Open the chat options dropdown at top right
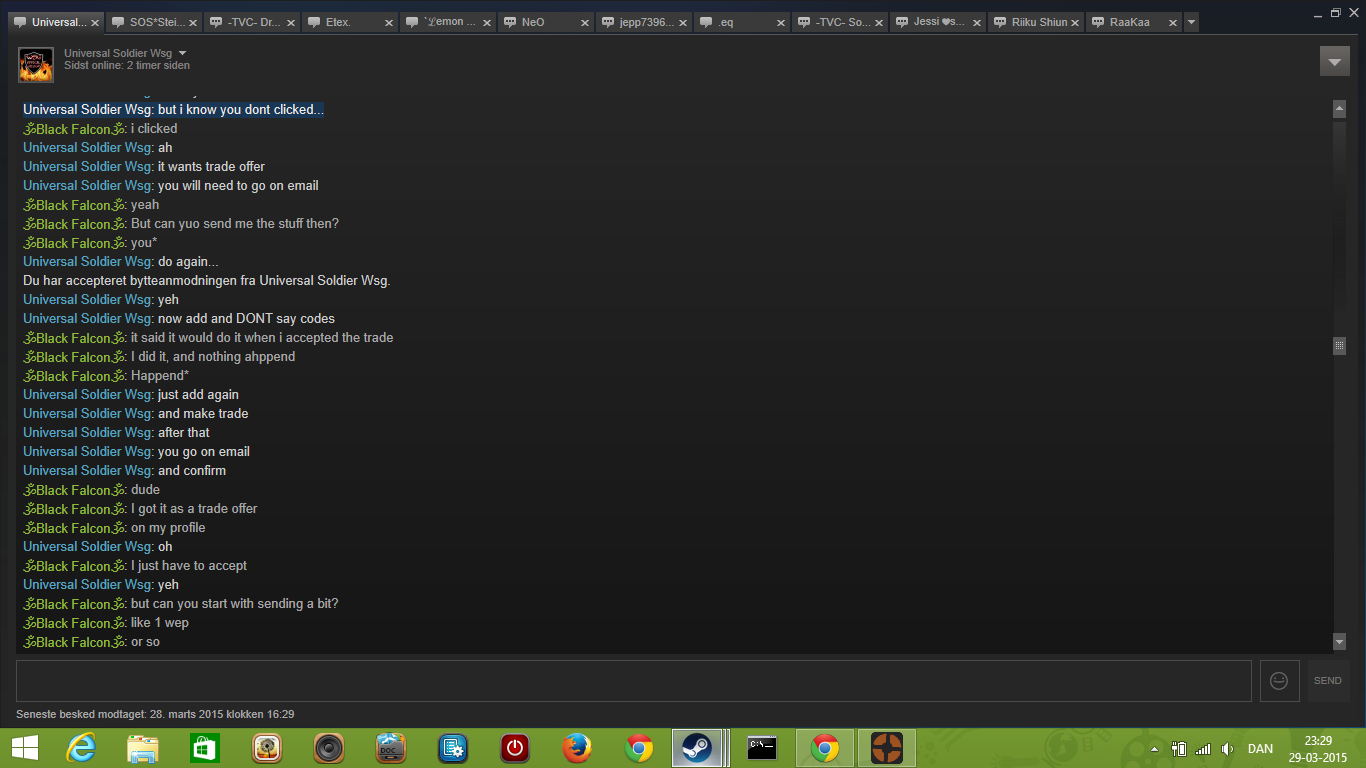This screenshot has width=1366, height=768. [x=1334, y=61]
